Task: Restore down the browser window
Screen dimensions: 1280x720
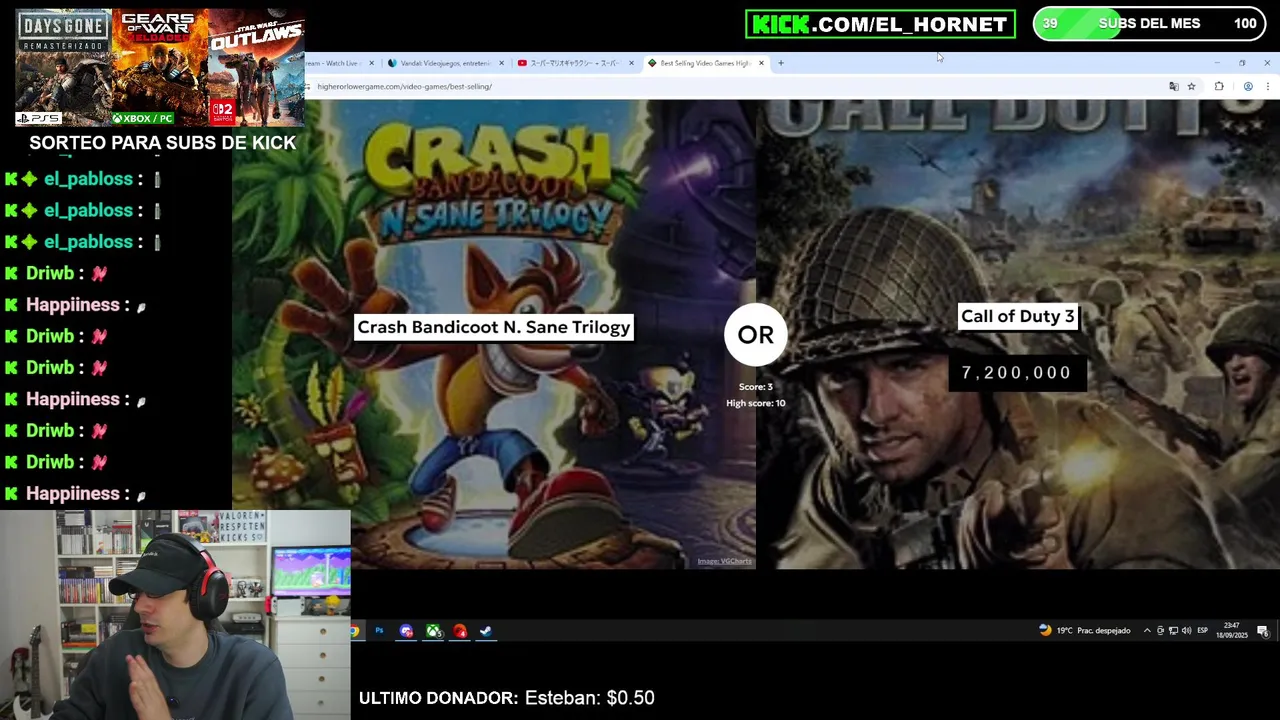Action: [x=1242, y=63]
